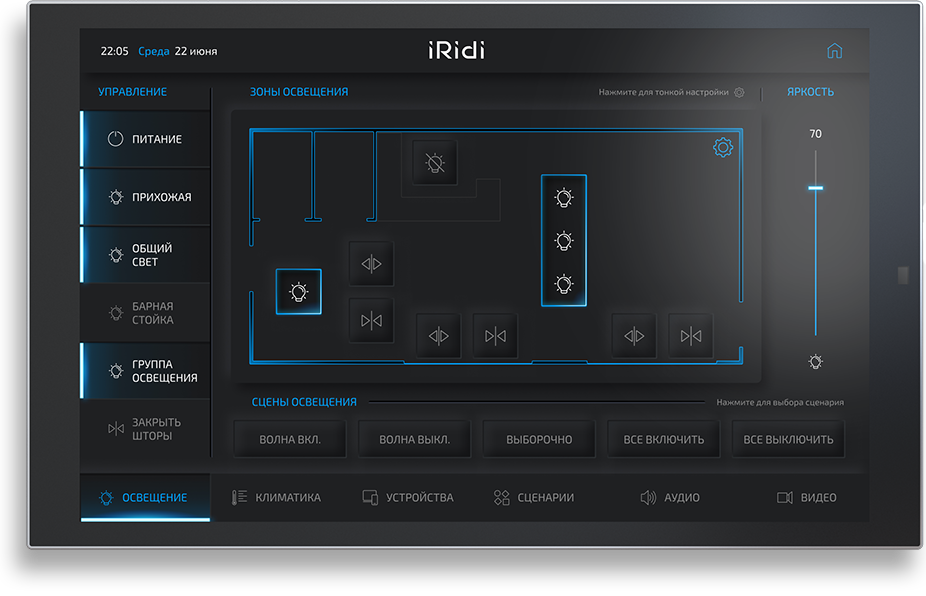Click the lamp icon of ОСВЕЩЕНИЕ tab
Viewport: 926px width, 596px height.
click(x=106, y=497)
